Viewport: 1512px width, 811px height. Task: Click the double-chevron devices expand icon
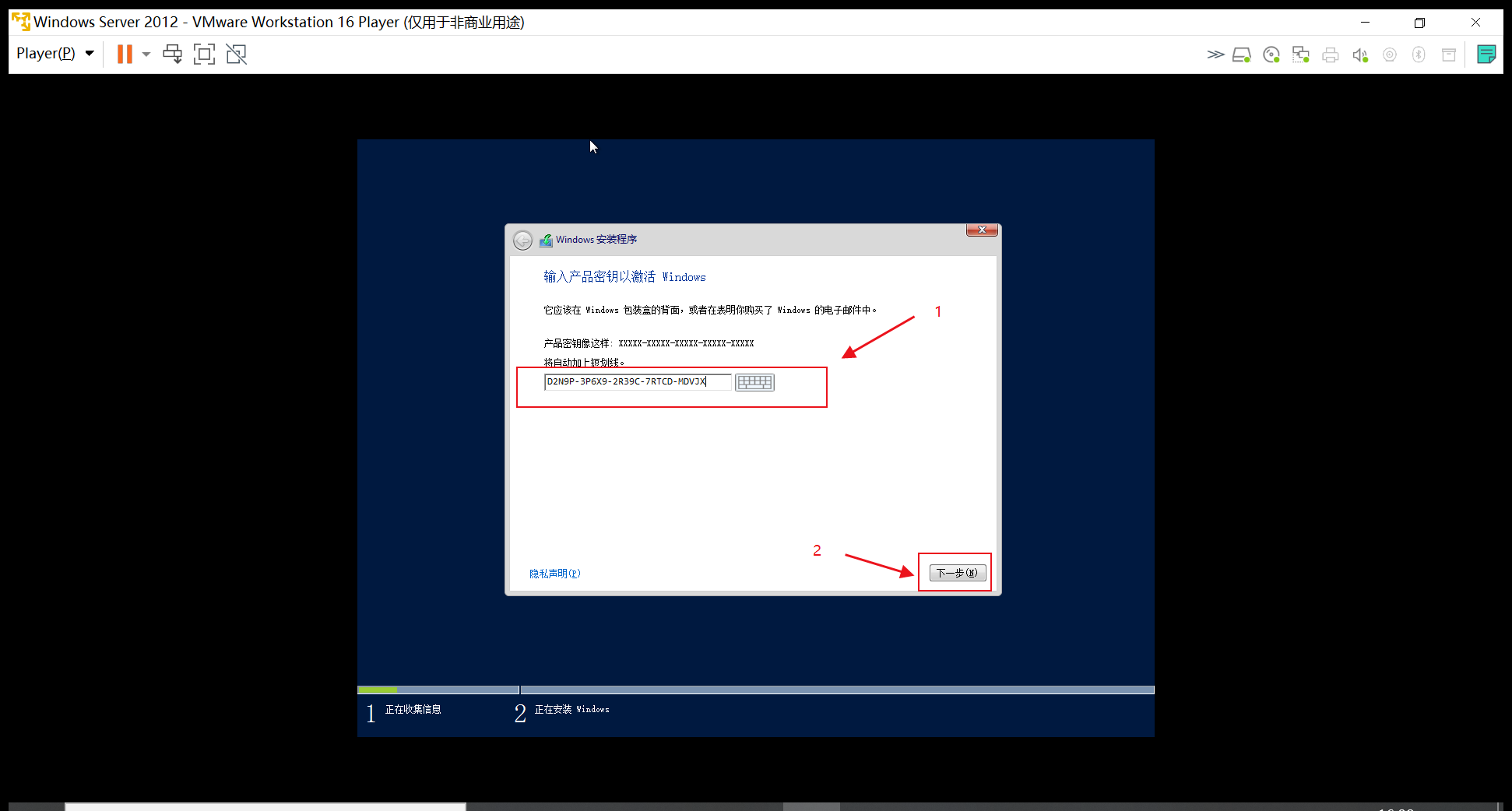(x=1215, y=54)
